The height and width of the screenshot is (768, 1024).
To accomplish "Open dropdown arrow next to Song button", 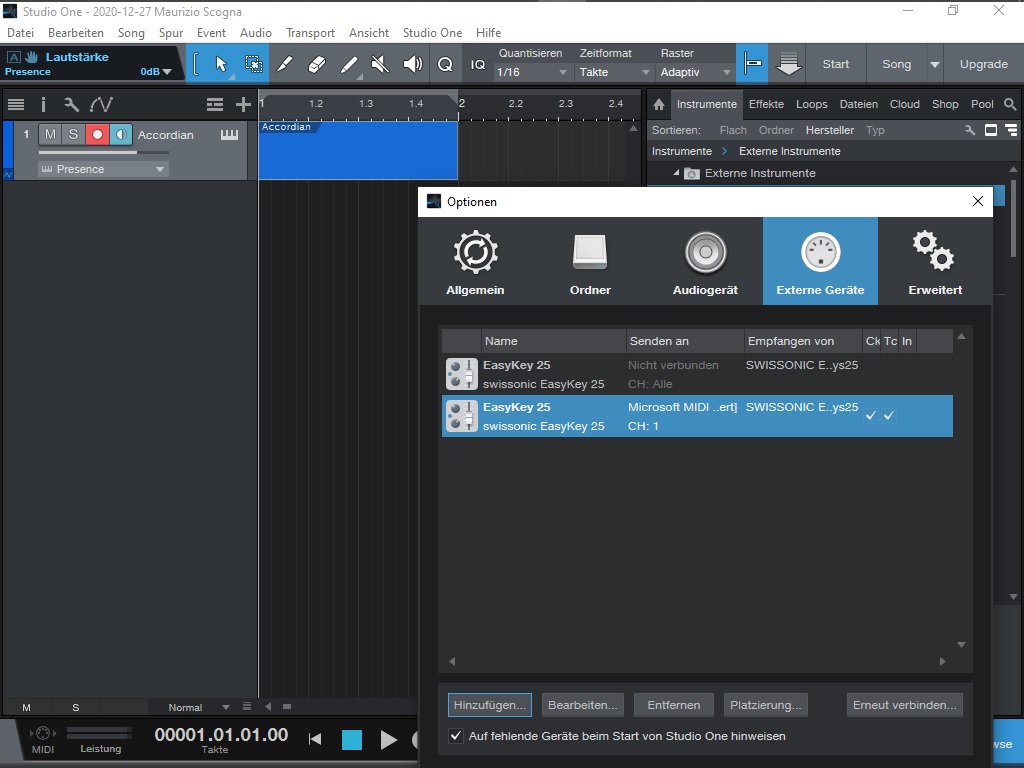I will coord(935,64).
